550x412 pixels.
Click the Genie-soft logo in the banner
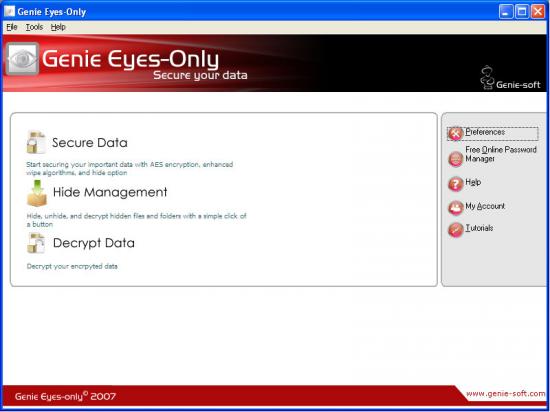coord(510,78)
